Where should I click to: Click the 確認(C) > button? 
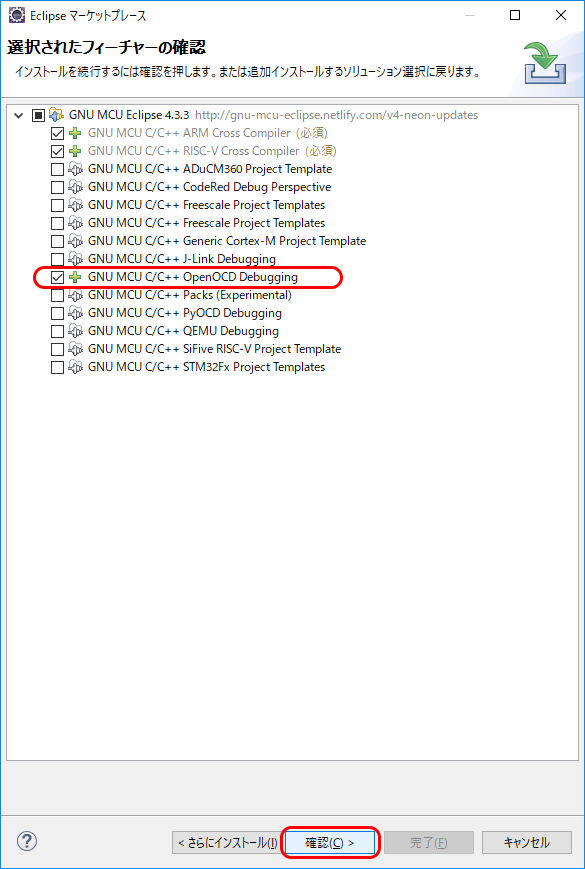point(330,843)
